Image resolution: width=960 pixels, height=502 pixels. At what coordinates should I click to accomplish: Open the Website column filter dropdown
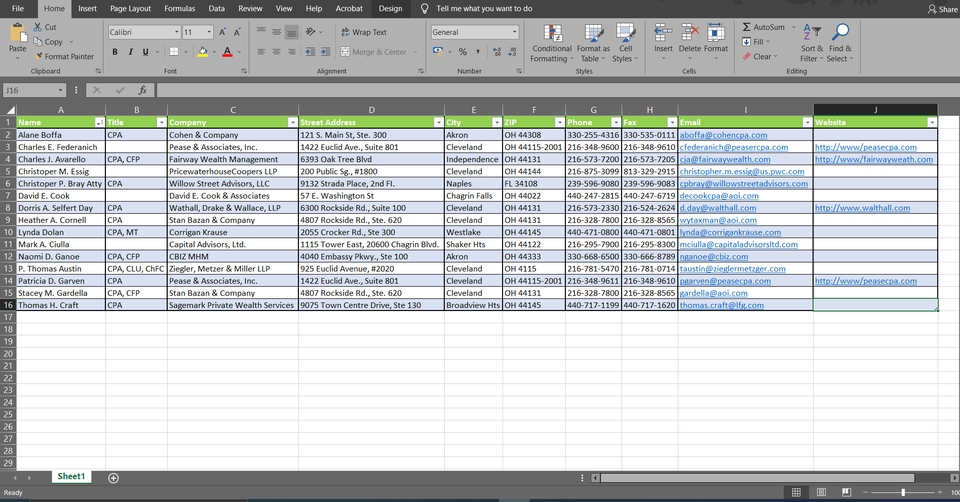(x=932, y=122)
